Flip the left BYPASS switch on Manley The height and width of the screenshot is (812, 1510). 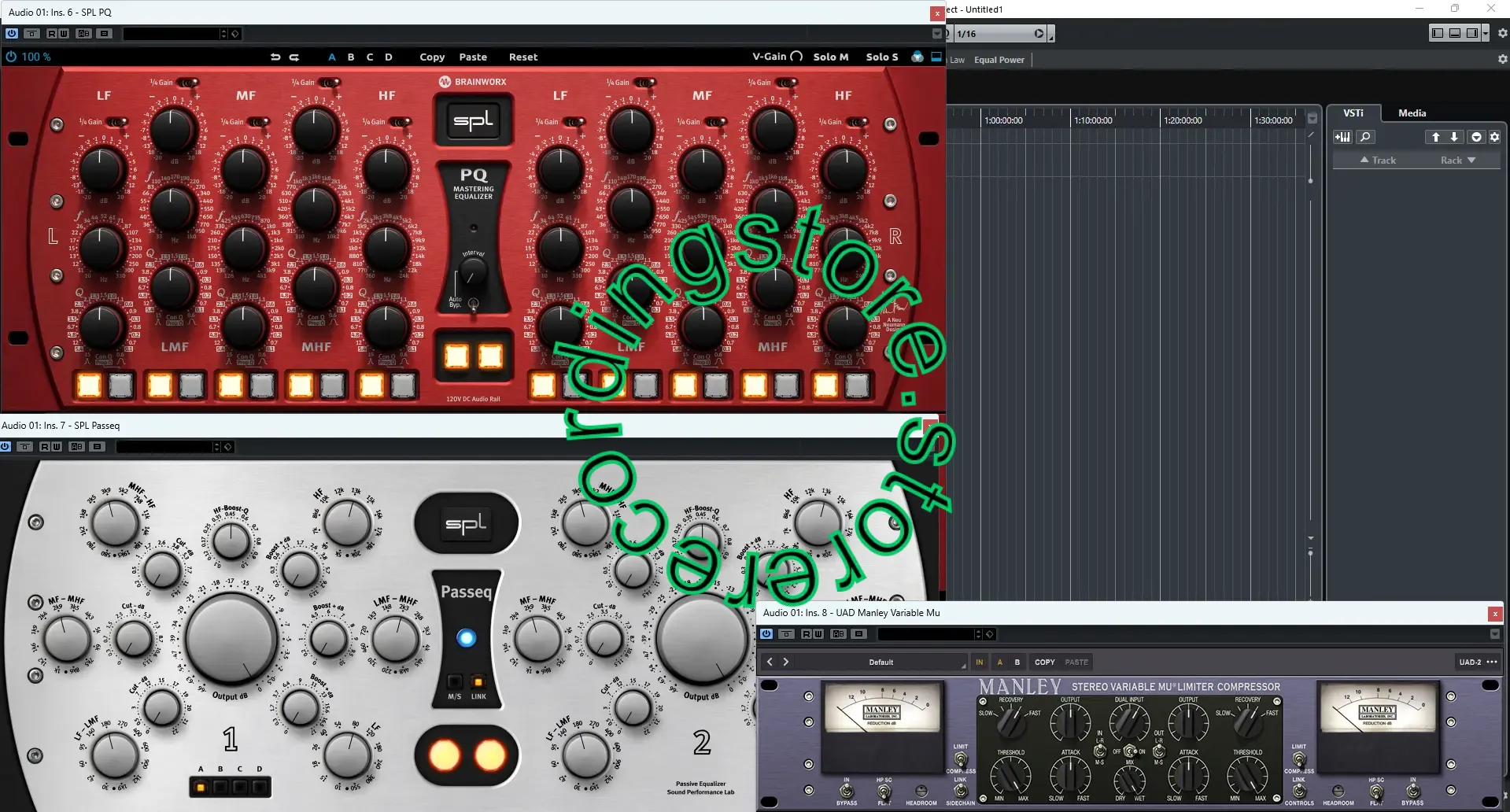(847, 791)
